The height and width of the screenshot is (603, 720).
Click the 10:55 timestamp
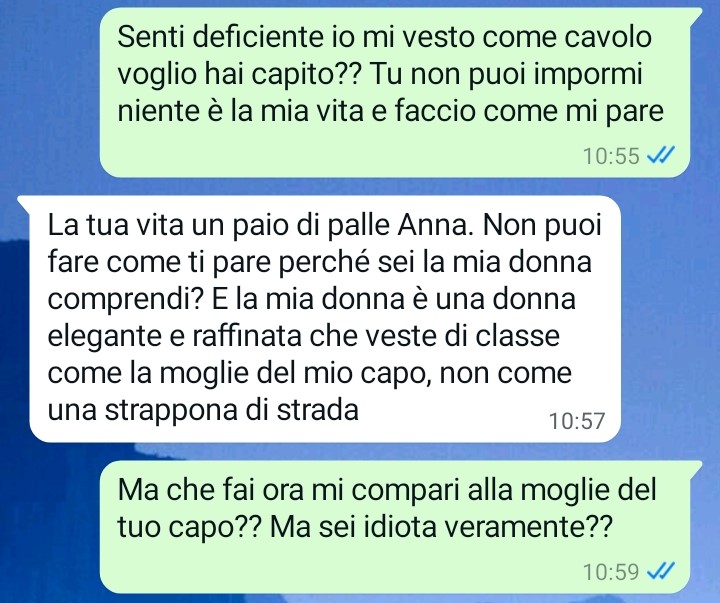point(611,156)
